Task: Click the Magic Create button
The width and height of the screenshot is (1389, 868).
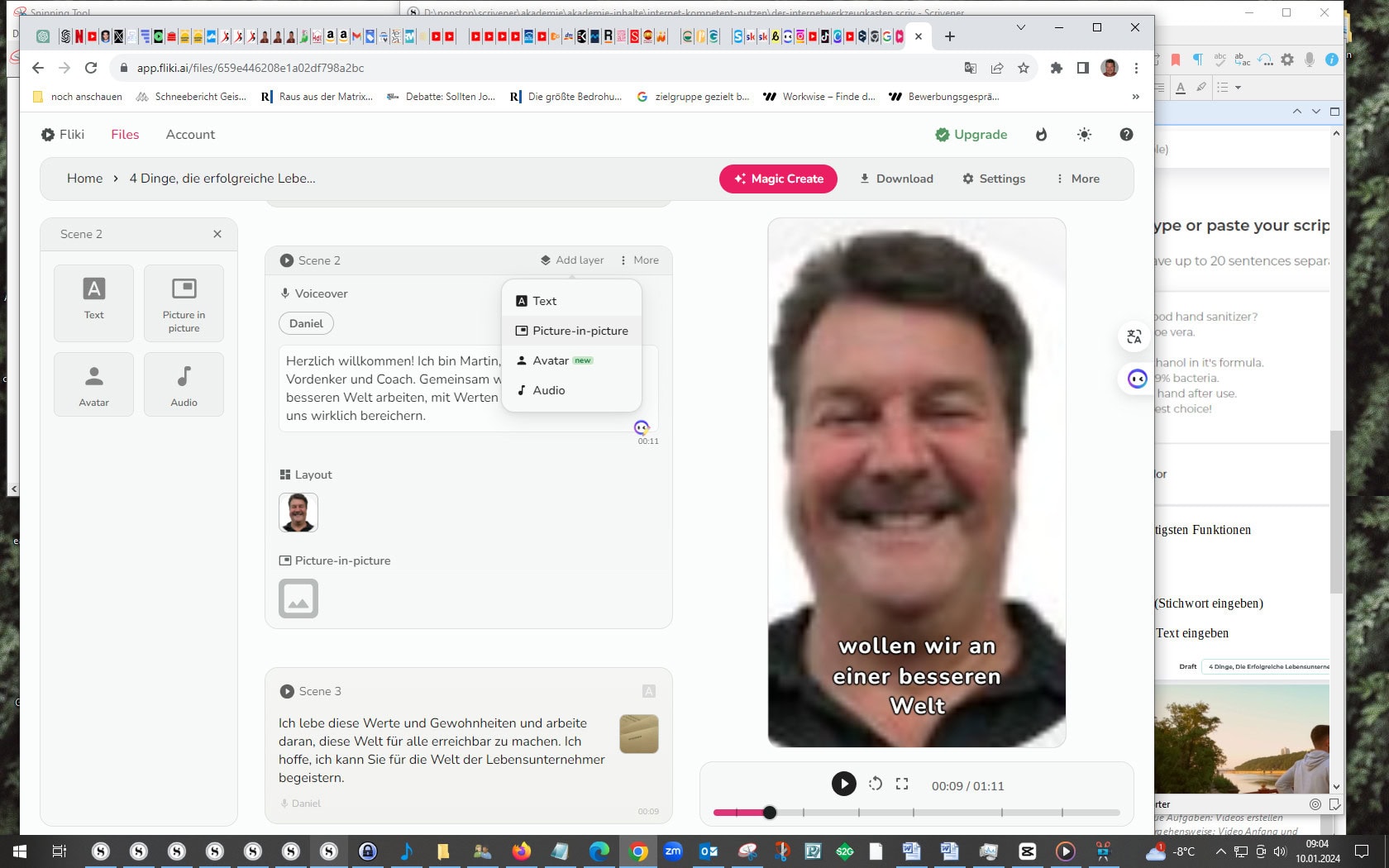Action: (x=777, y=179)
